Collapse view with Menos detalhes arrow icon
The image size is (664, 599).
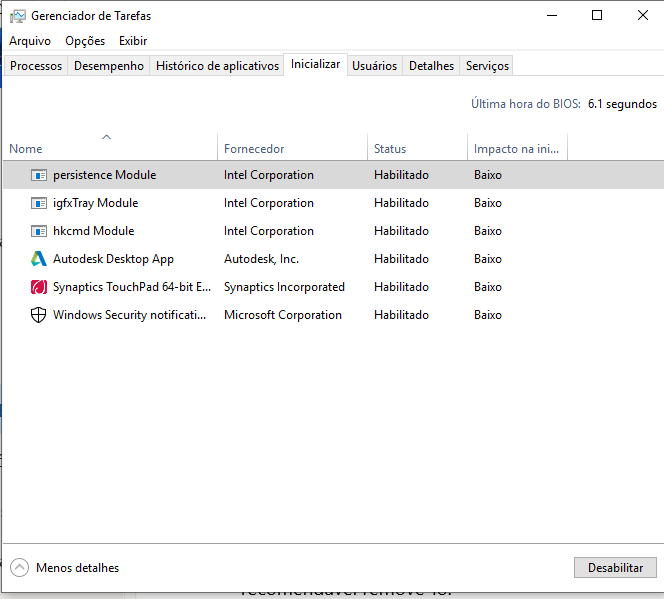click(19, 568)
